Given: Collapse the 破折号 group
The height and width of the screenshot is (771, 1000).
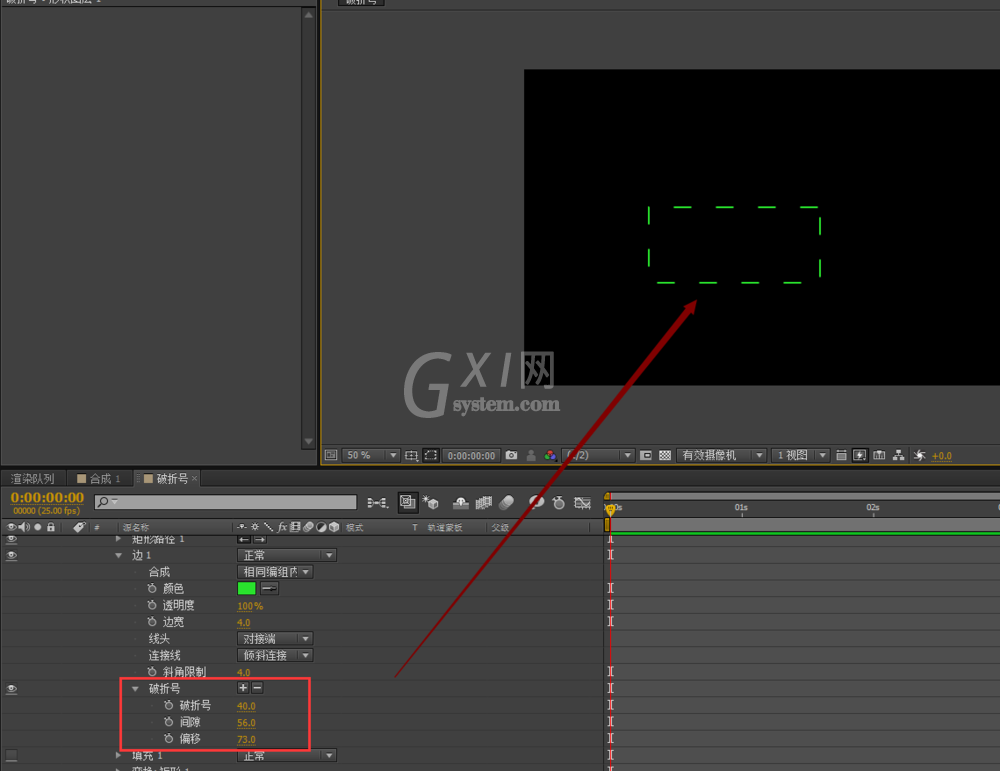Looking at the screenshot, I should click(135, 689).
